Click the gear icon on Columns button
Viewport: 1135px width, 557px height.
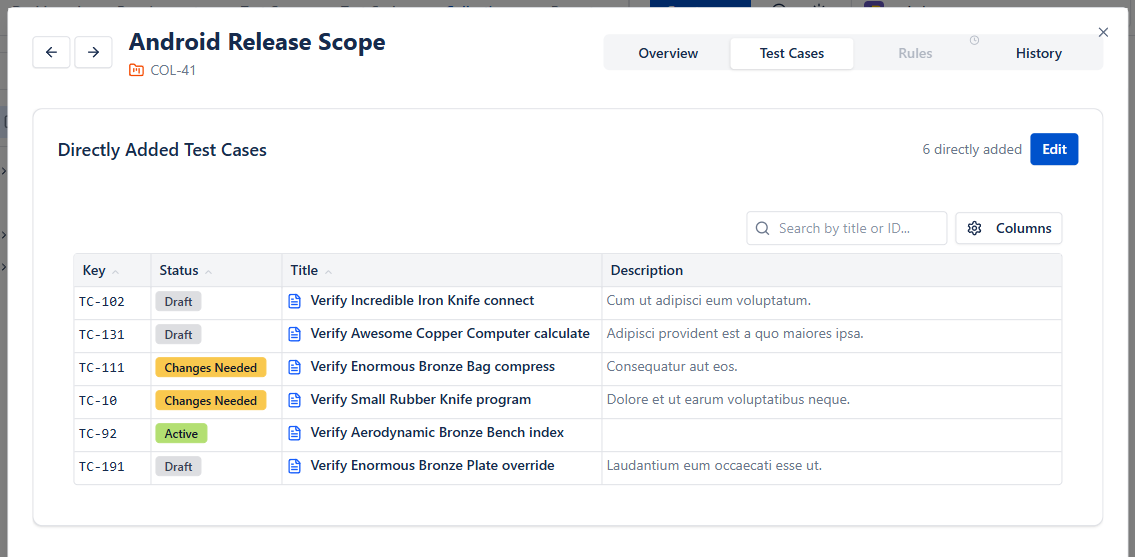(975, 228)
